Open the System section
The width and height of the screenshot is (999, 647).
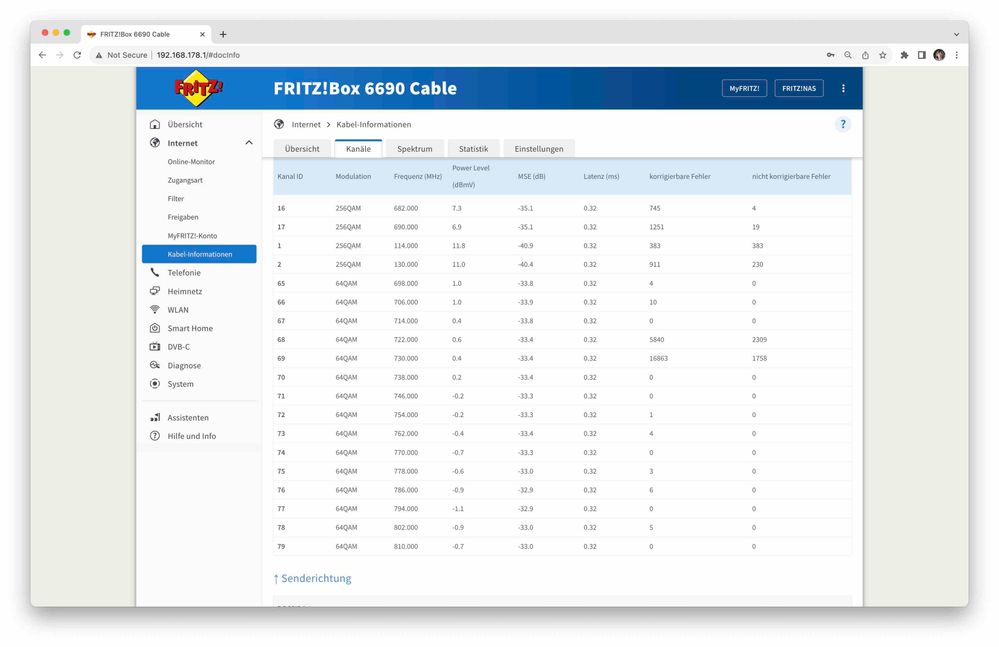pyautogui.click(x=180, y=383)
